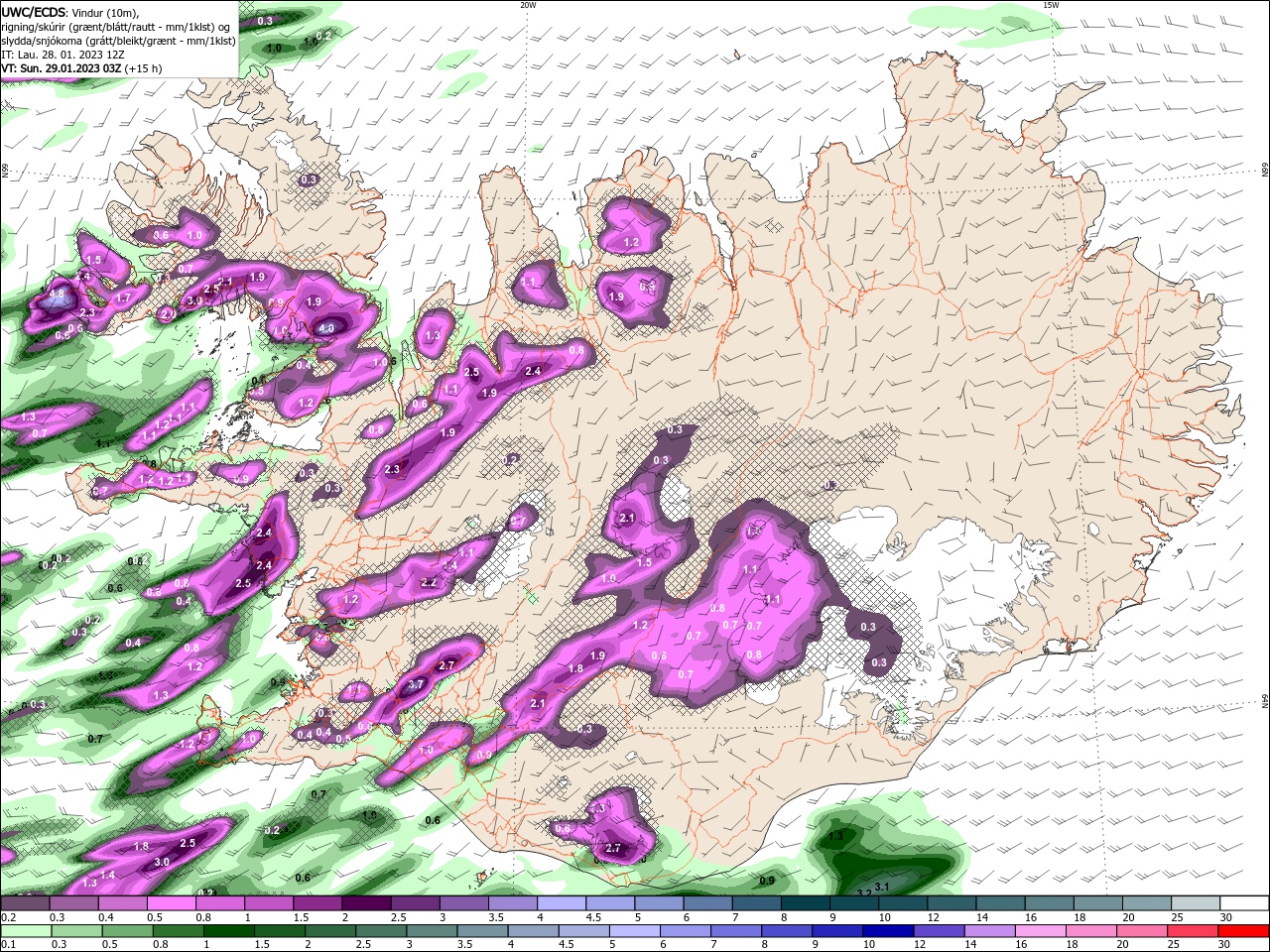Screen dimensions: 1270x952
Task: Click the '3.7' precipitation value on the map
Action: [416, 684]
